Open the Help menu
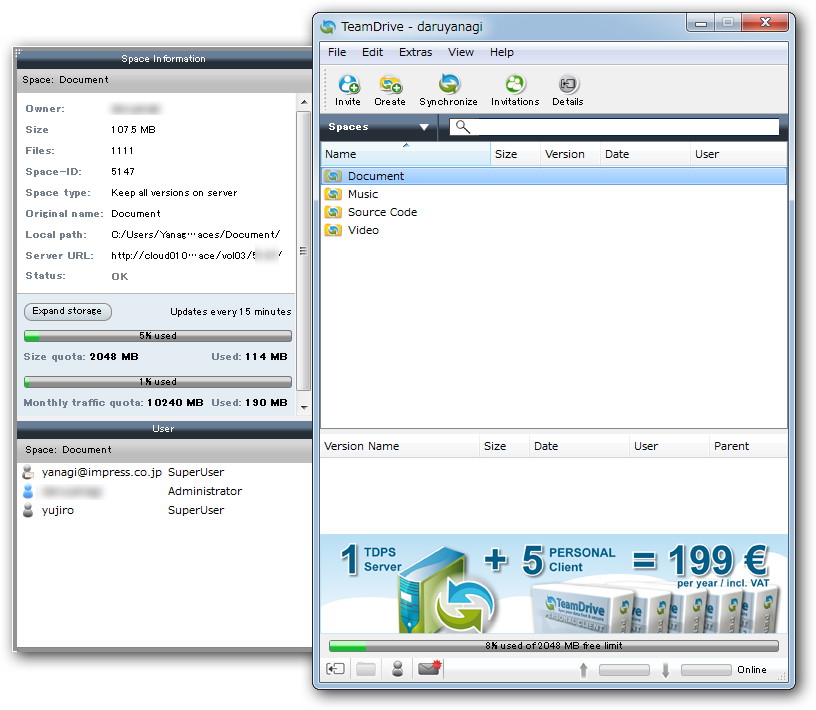Viewport: 816px width, 710px height. (501, 52)
